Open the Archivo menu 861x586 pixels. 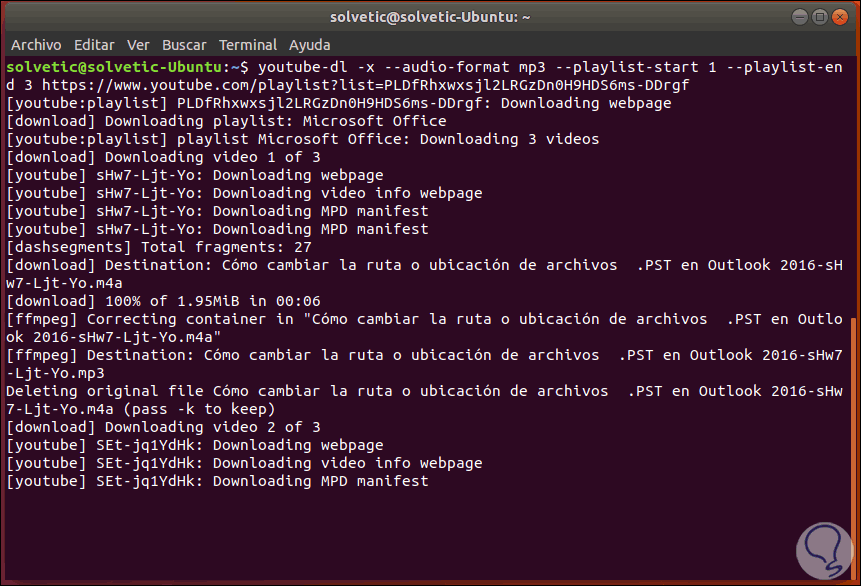point(36,45)
